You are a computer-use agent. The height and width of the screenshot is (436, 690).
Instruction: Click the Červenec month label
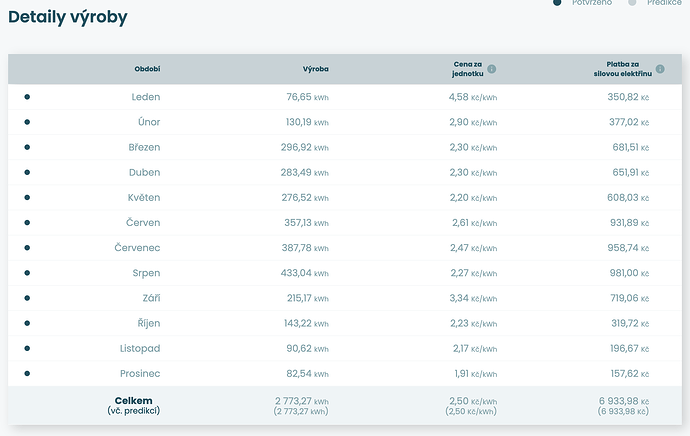pos(137,247)
